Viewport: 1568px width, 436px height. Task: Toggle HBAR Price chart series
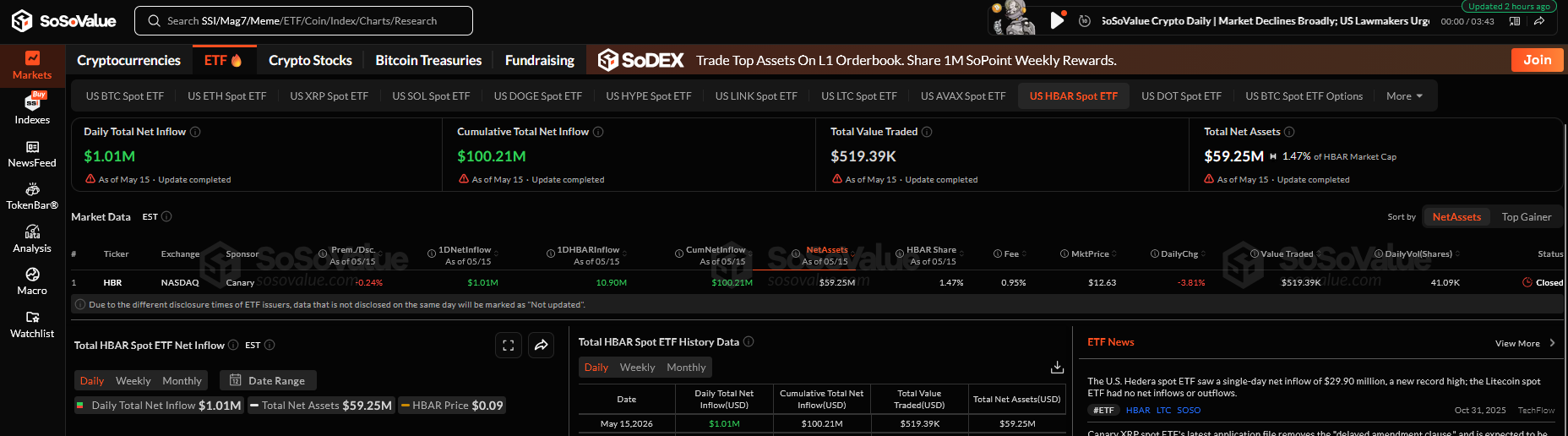click(x=452, y=406)
